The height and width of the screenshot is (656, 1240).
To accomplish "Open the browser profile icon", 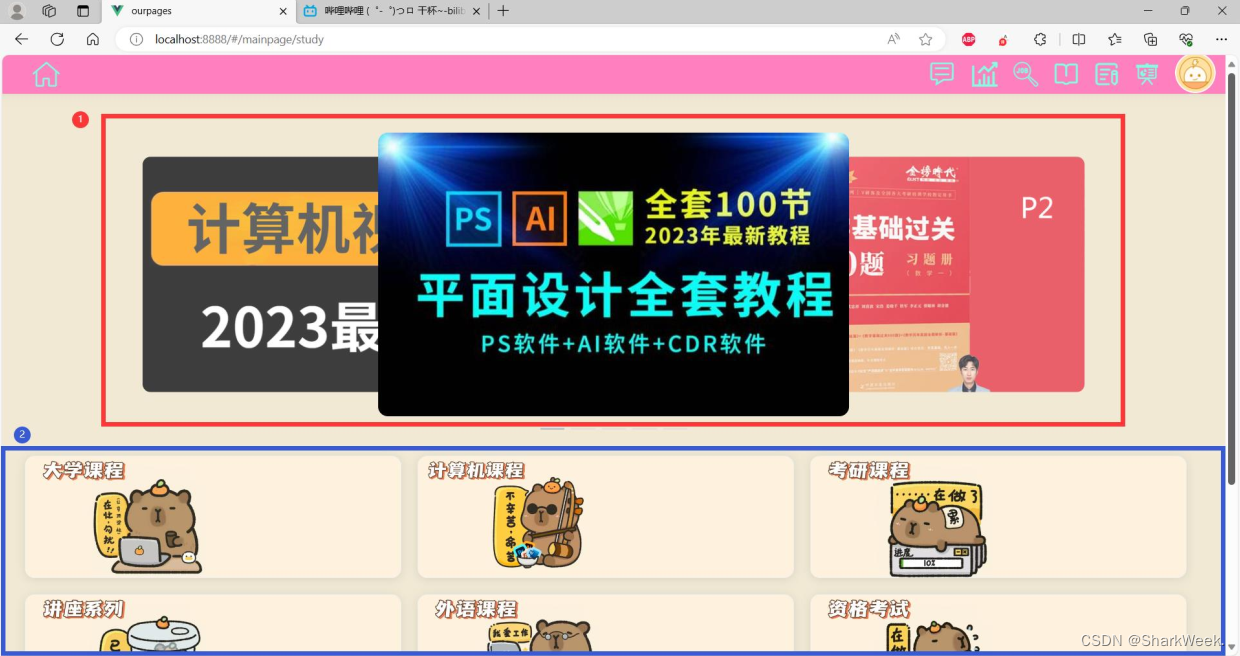I will pyautogui.click(x=17, y=11).
